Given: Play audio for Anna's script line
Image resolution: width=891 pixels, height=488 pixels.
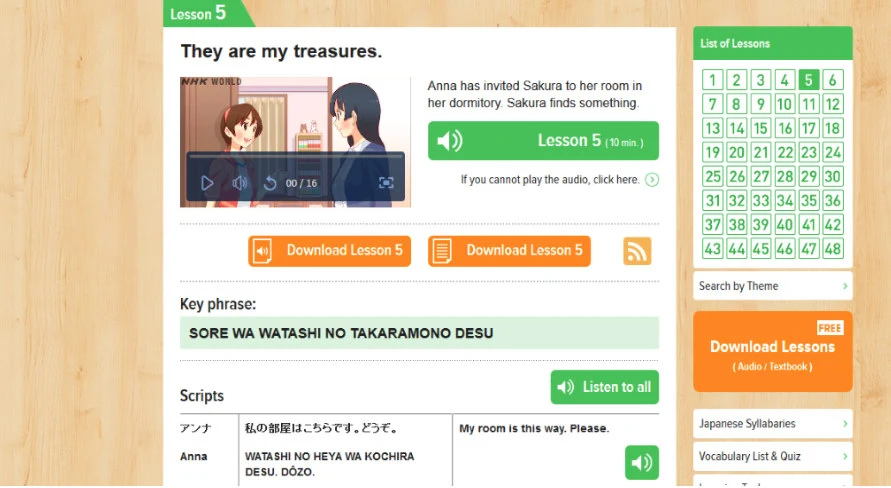Looking at the screenshot, I should (x=642, y=462).
